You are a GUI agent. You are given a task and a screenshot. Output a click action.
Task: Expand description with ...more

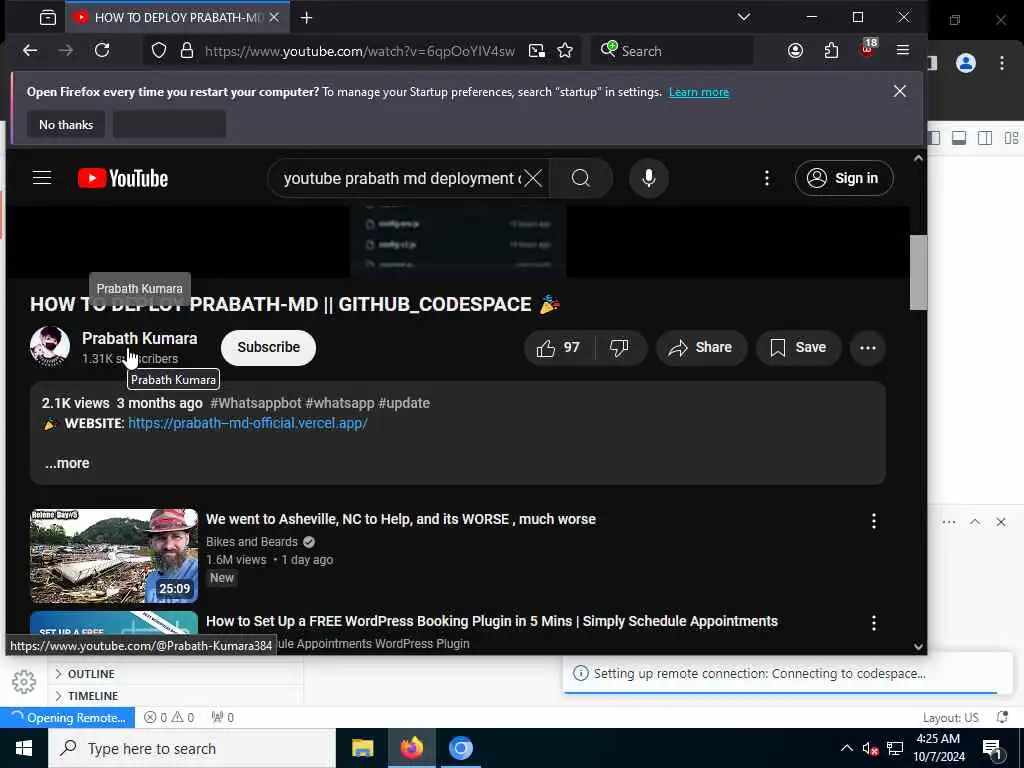(67, 463)
